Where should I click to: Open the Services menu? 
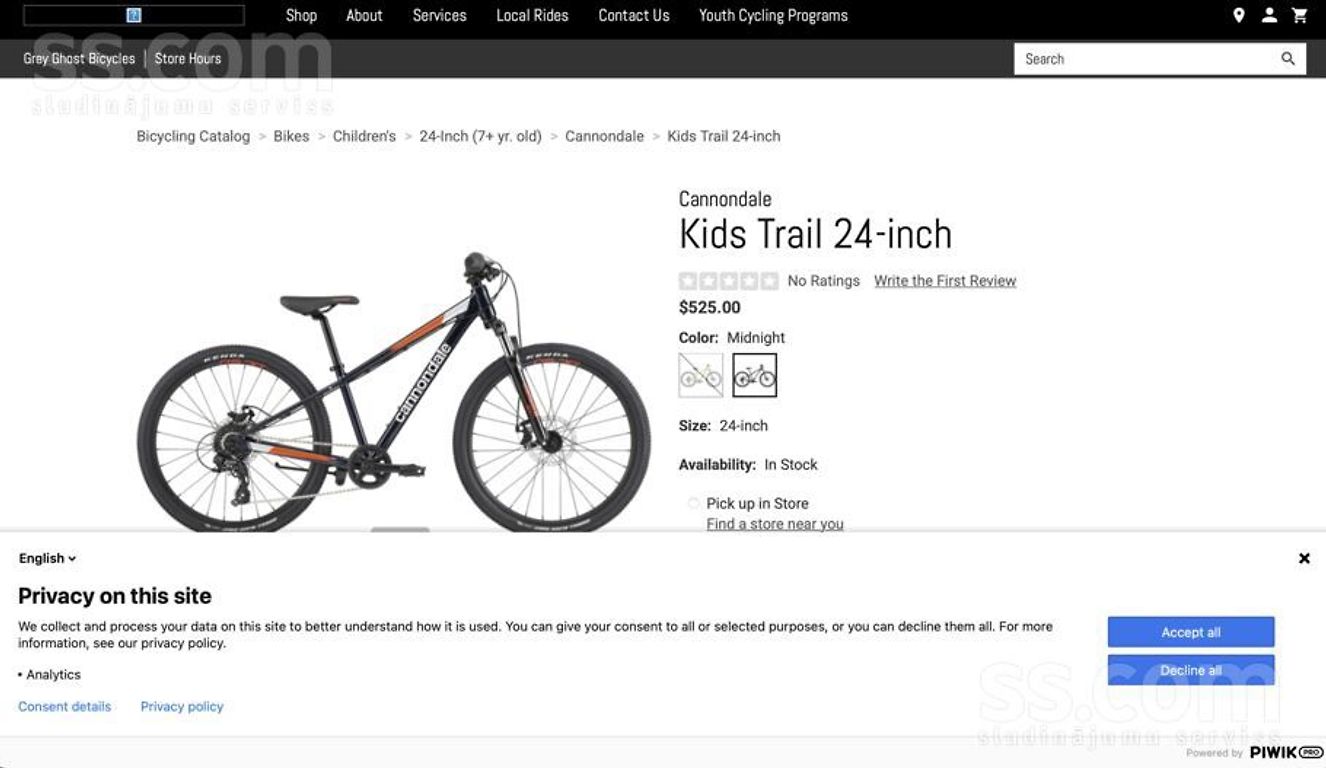440,15
